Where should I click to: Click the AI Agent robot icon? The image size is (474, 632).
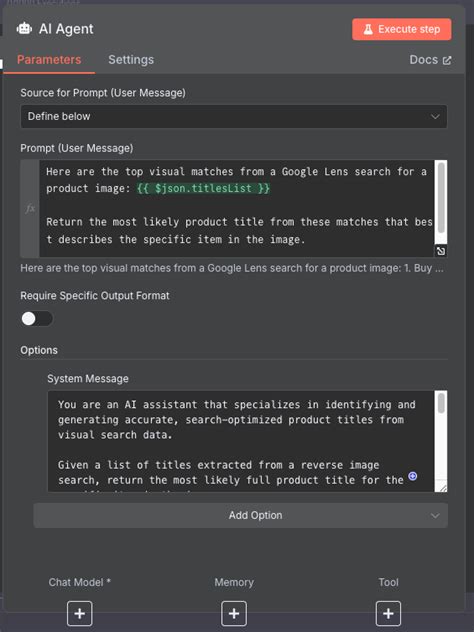tap(24, 29)
